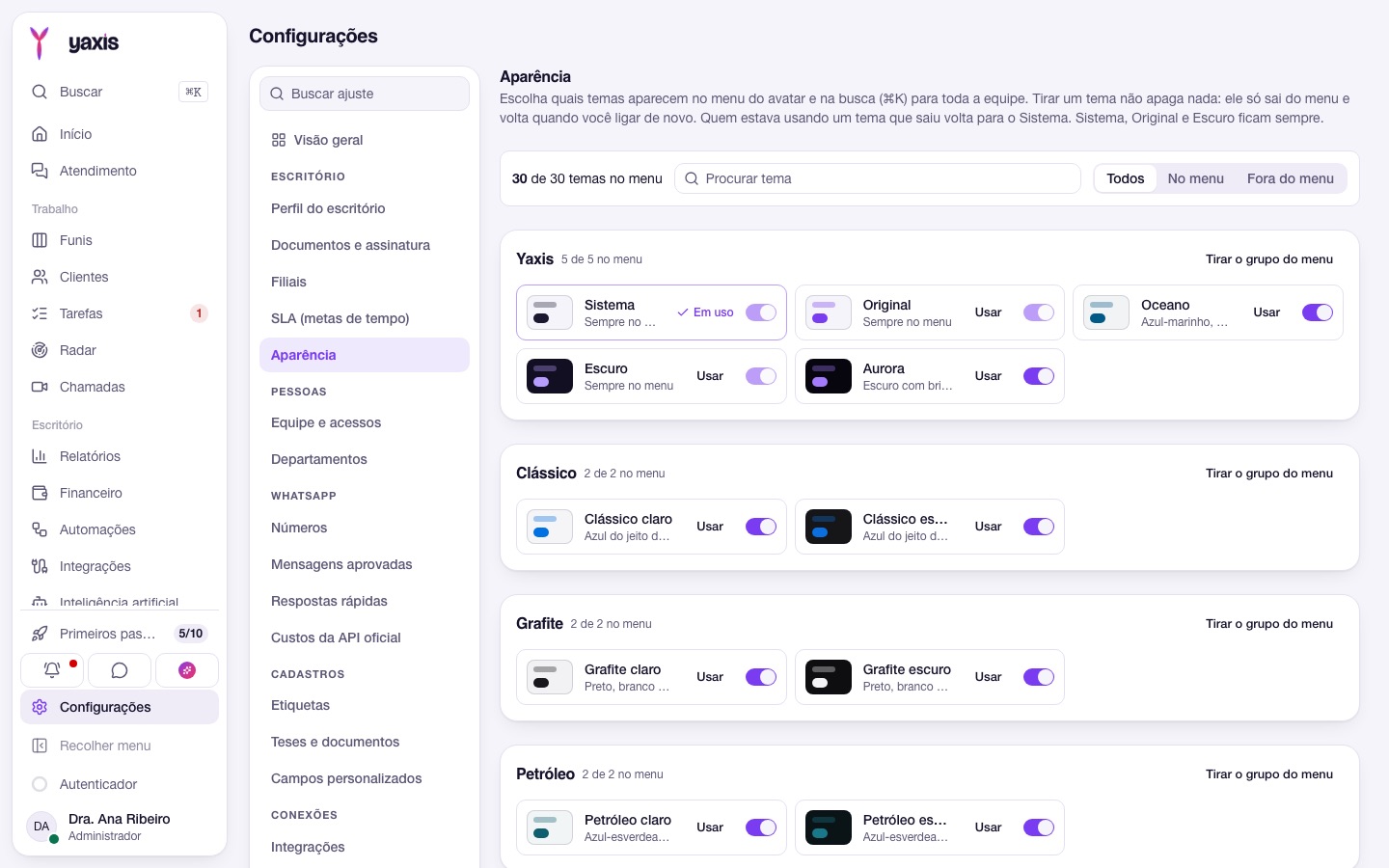Click the Início home icon
This screenshot has width=1389, height=868.
click(x=40, y=134)
